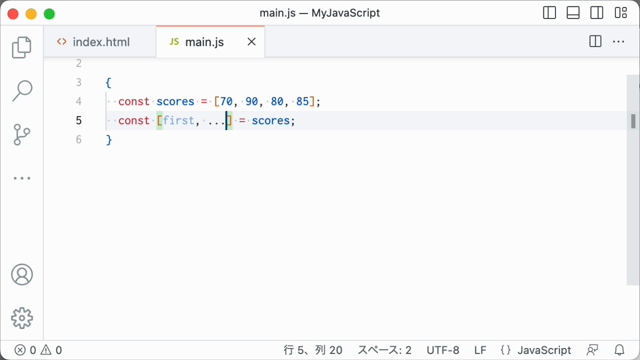Viewport: 640px width, 360px height.
Task: Go to line via 行 5、列 20
Action: [x=313, y=350]
